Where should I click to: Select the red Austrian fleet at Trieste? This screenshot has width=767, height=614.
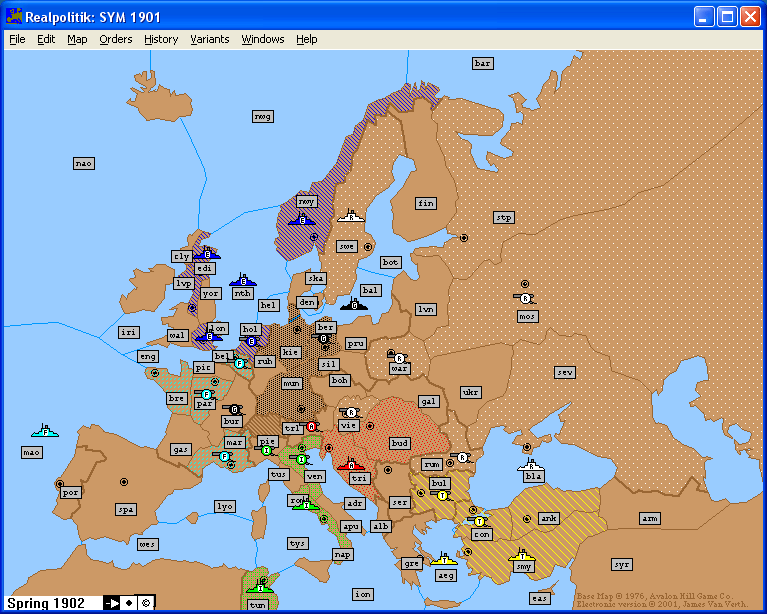351,465
